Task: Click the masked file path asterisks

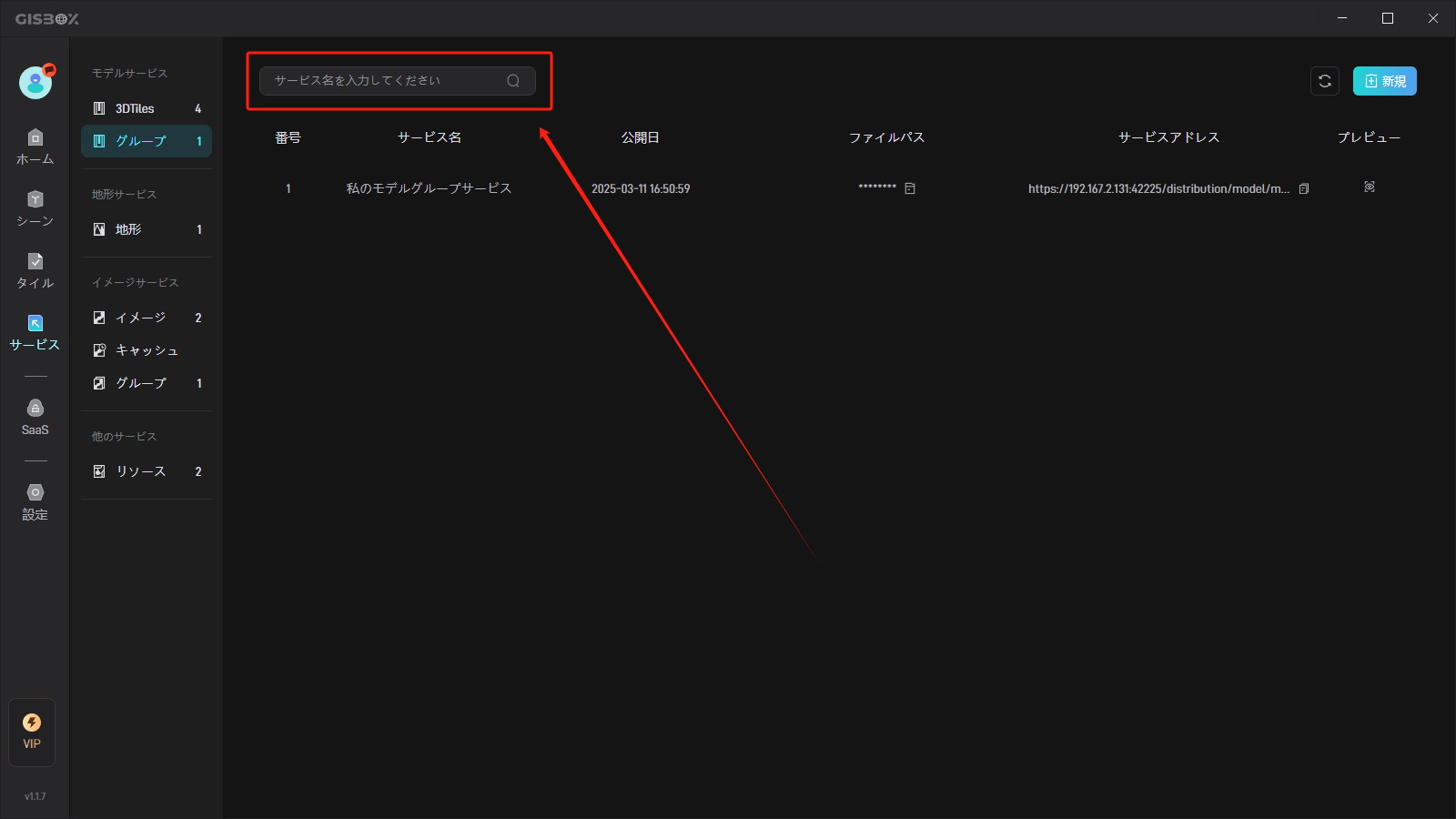Action: pos(877,187)
